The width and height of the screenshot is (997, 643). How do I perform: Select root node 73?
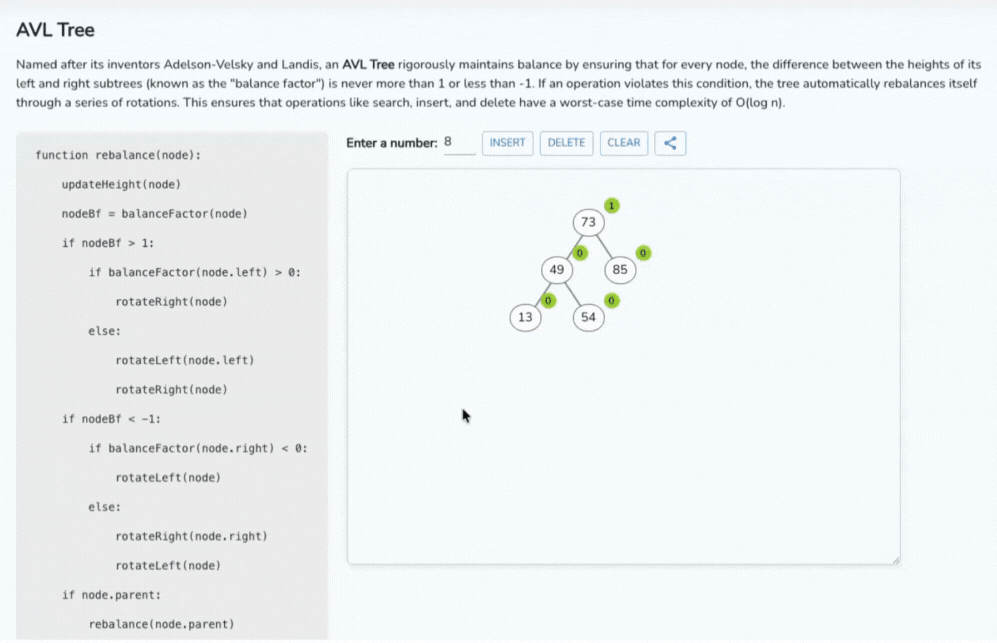tap(588, 222)
